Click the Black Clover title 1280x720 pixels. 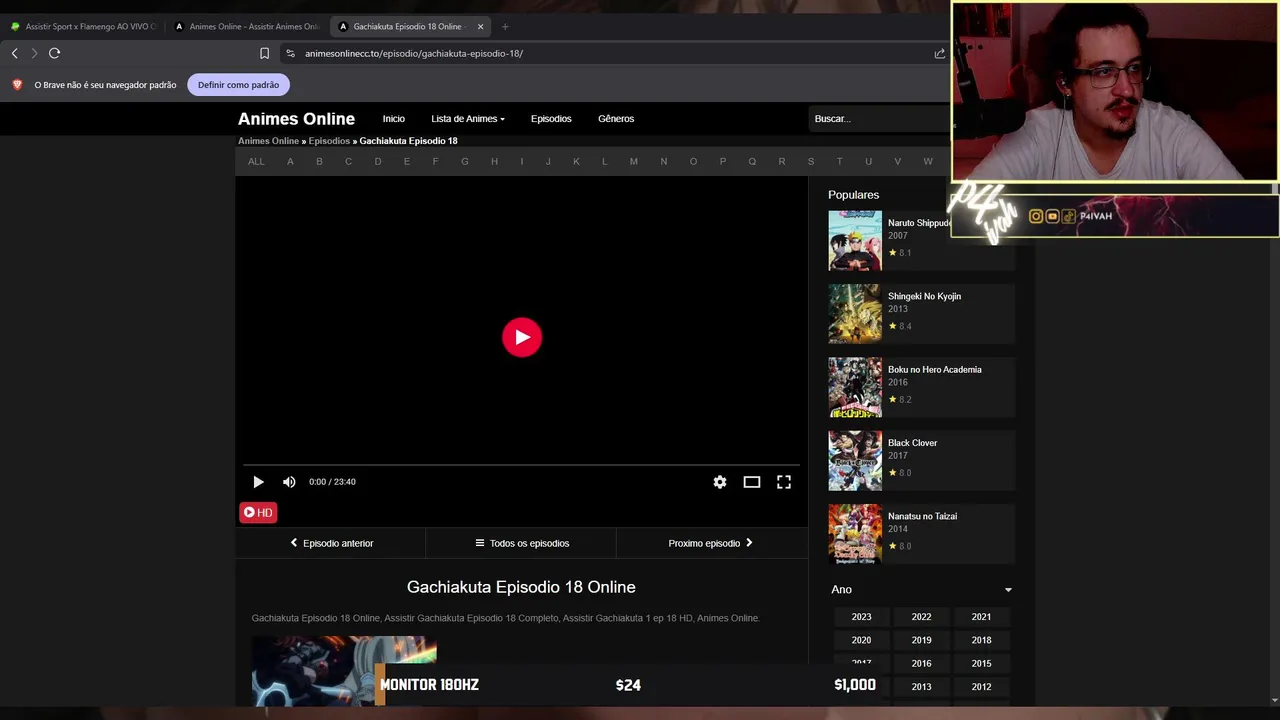[912, 443]
